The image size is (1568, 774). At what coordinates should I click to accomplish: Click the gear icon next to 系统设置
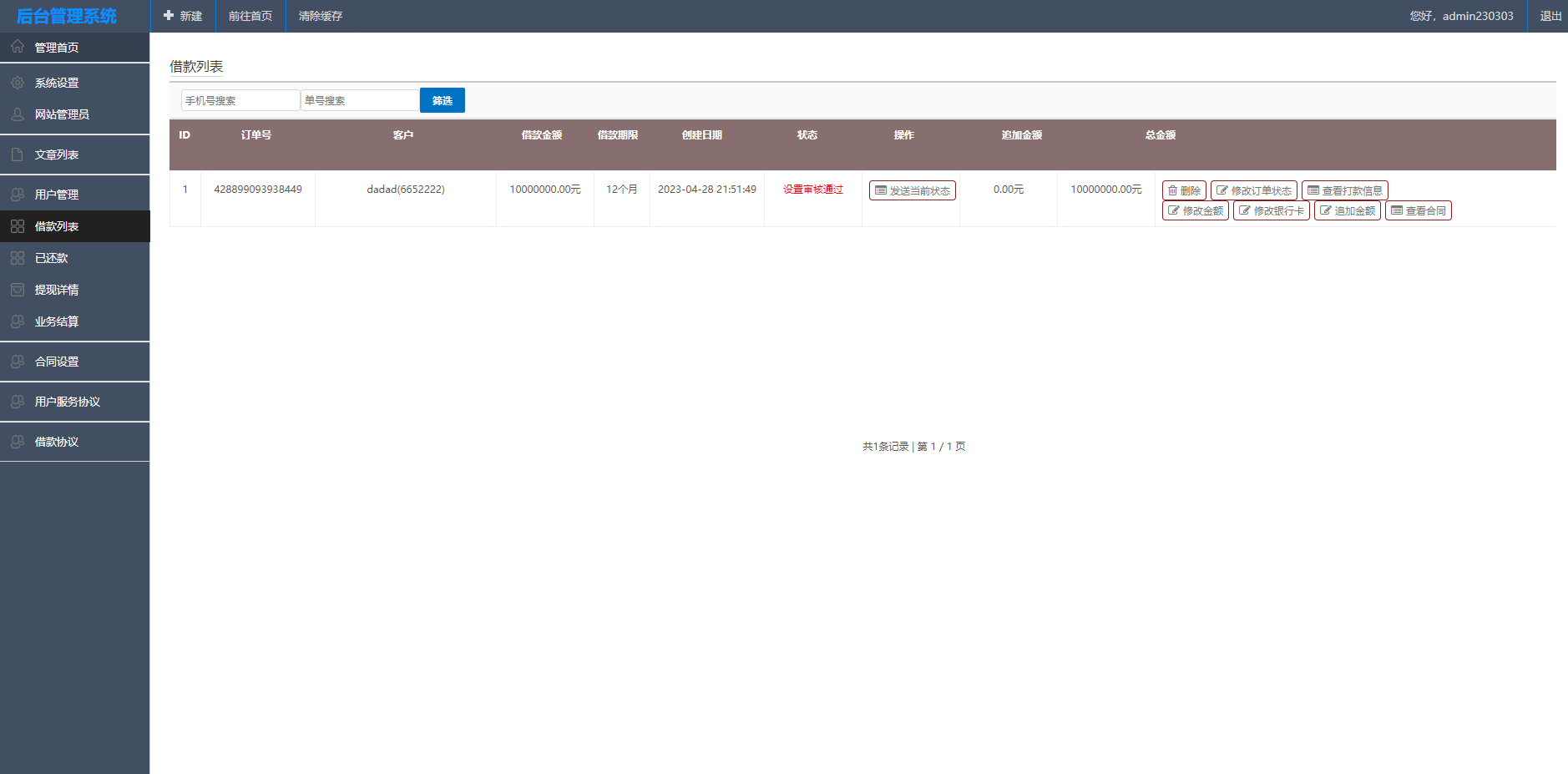coord(18,83)
